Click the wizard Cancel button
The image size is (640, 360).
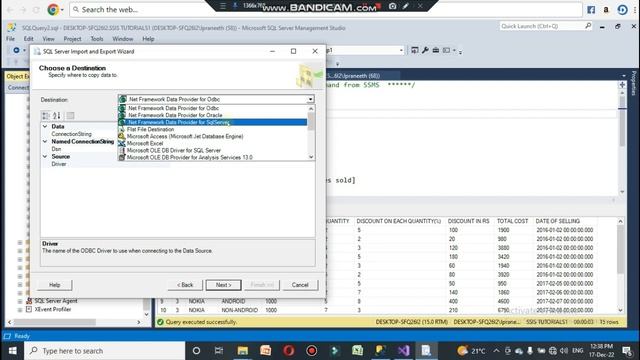tap(300, 285)
